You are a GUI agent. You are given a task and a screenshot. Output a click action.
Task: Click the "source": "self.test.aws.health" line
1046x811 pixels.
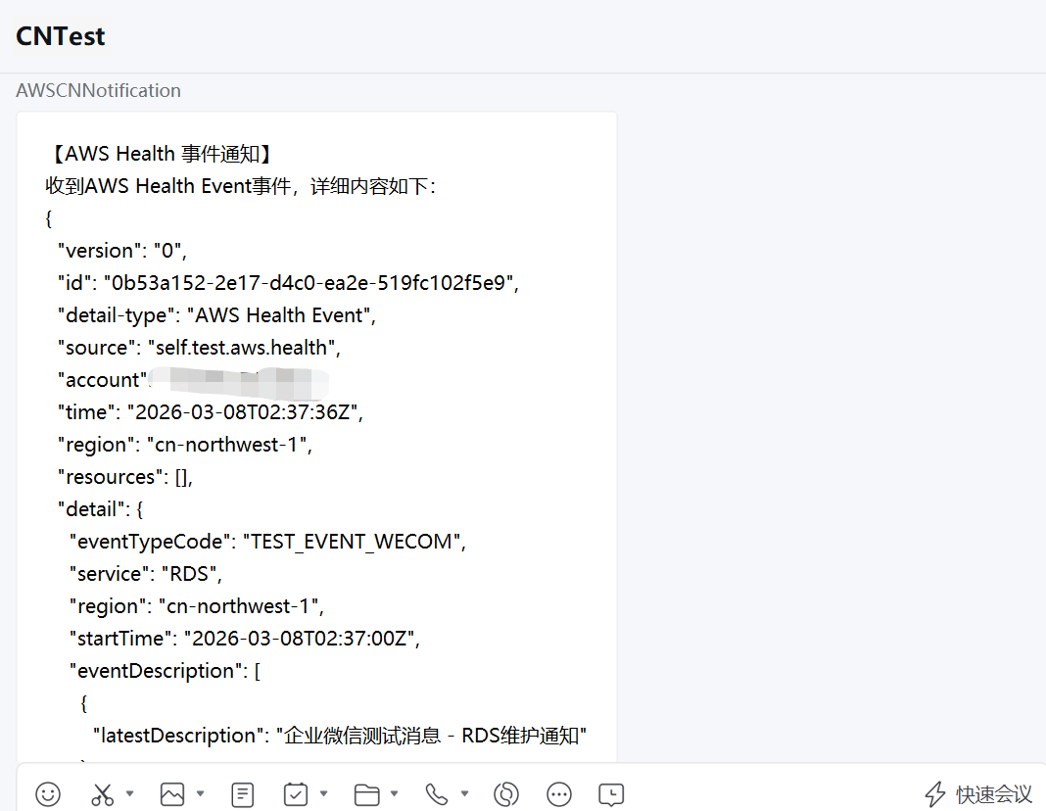199,347
